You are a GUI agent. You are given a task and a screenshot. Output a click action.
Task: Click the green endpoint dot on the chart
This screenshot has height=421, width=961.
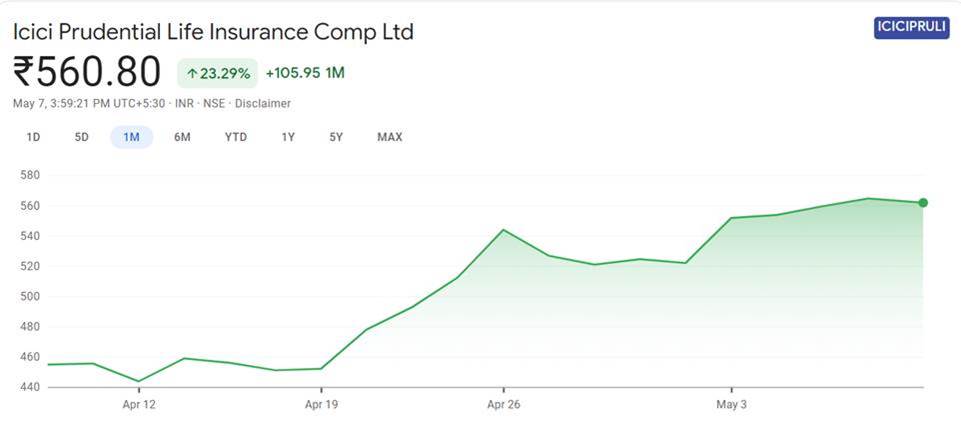[923, 203]
